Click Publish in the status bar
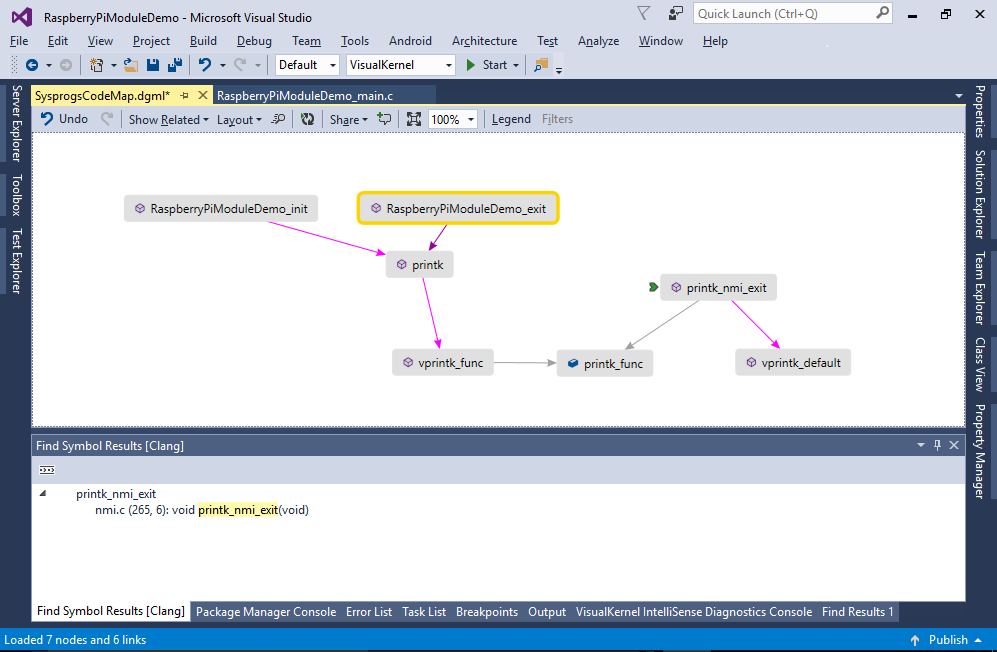Viewport: 997px width, 652px height. (948, 640)
